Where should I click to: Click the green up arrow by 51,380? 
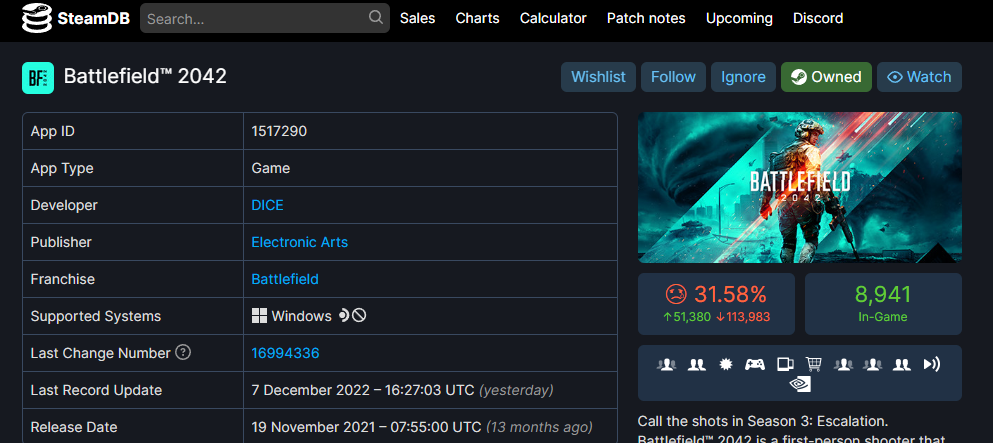click(667, 317)
